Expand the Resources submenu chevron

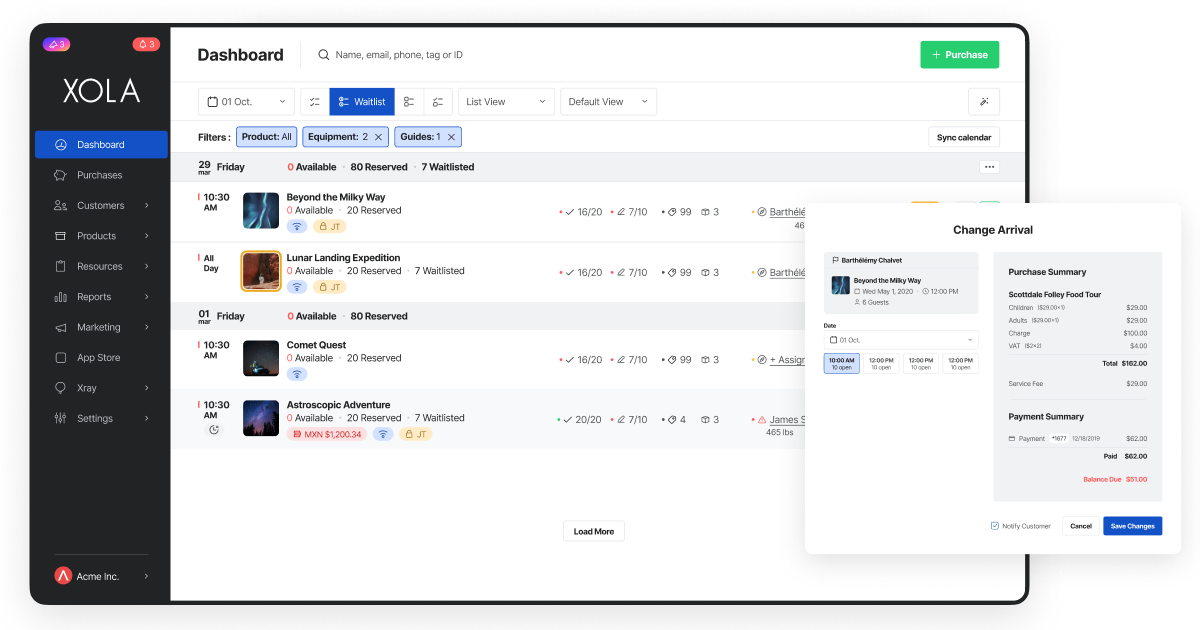coord(147,267)
